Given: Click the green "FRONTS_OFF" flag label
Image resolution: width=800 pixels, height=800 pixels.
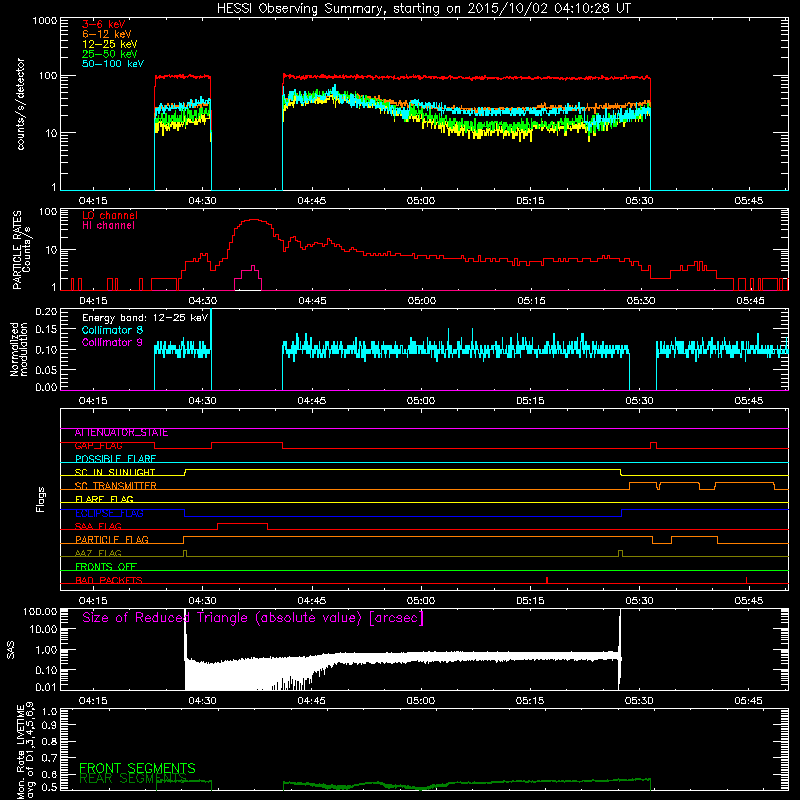Looking at the screenshot, I should pyautogui.click(x=106, y=567).
